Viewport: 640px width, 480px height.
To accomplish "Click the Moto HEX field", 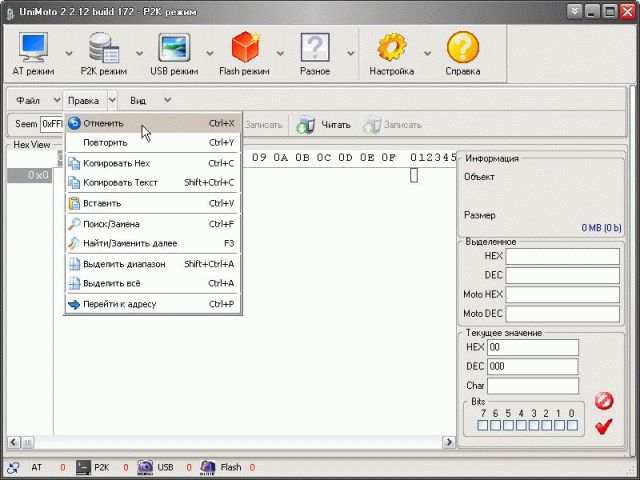I will click(562, 295).
